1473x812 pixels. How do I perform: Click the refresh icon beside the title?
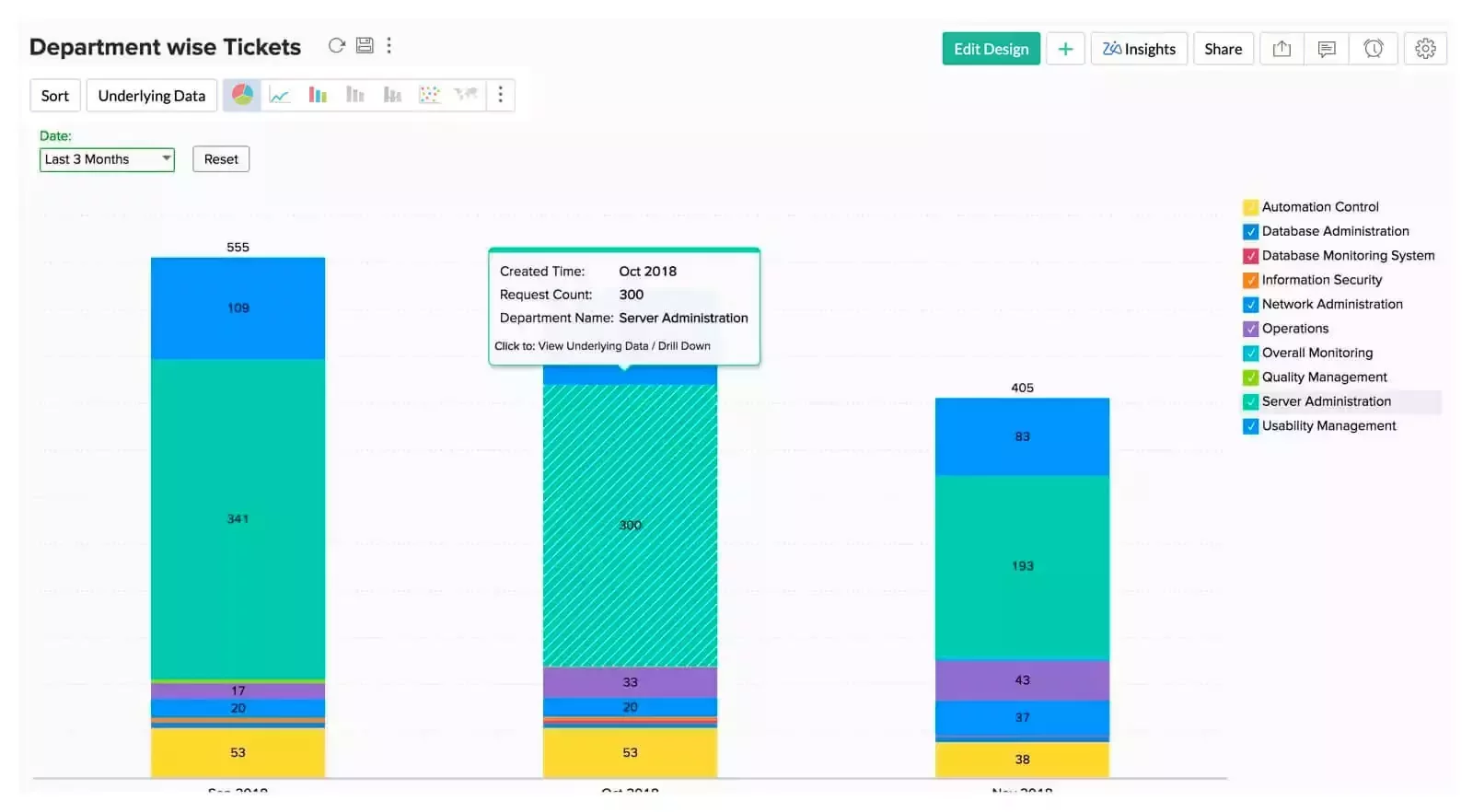coord(337,46)
